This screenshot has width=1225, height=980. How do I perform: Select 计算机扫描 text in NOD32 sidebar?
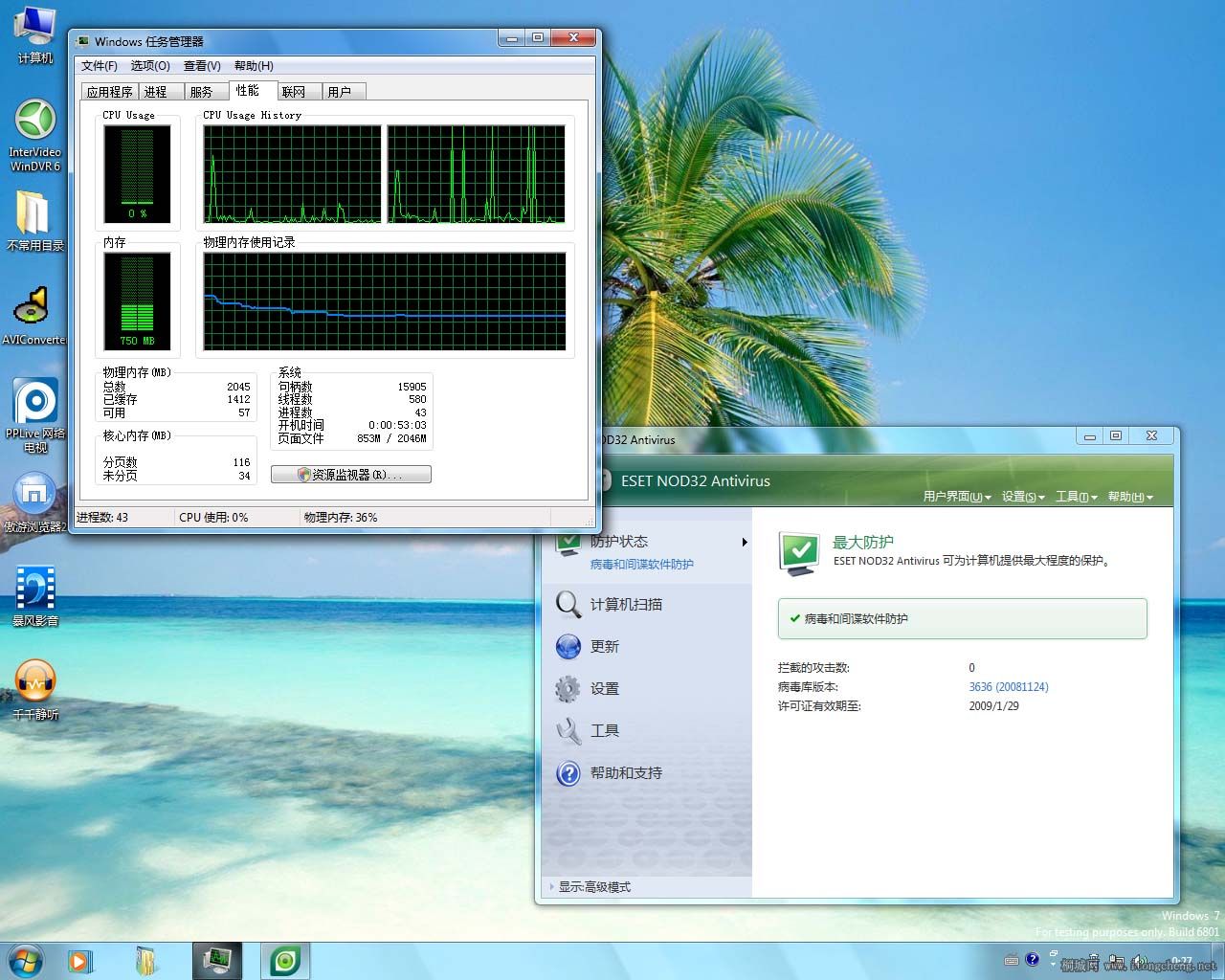pos(626,605)
